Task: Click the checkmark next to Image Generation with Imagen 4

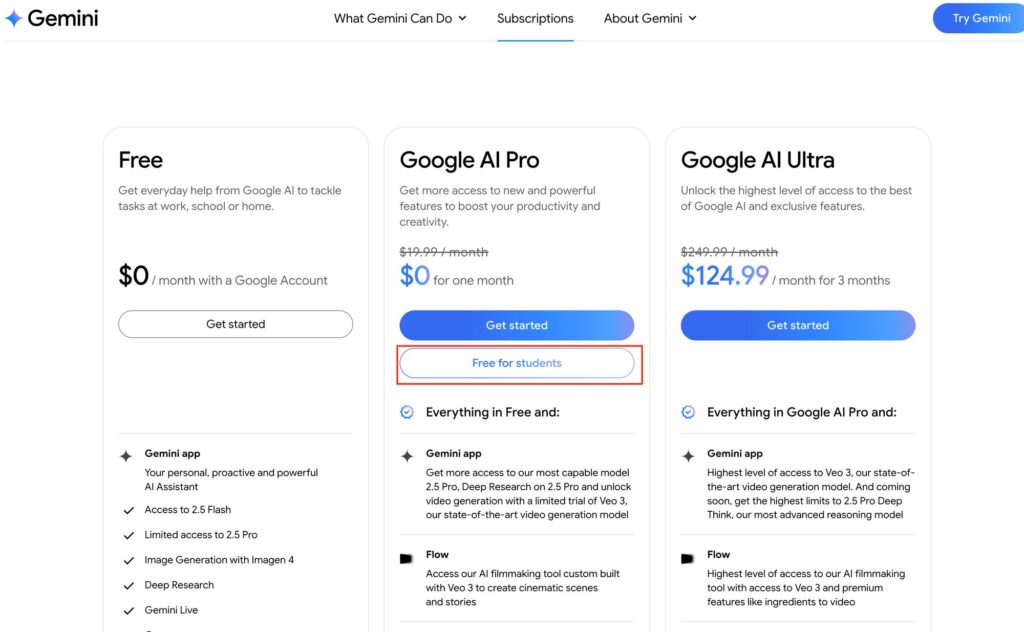Action: point(128,560)
